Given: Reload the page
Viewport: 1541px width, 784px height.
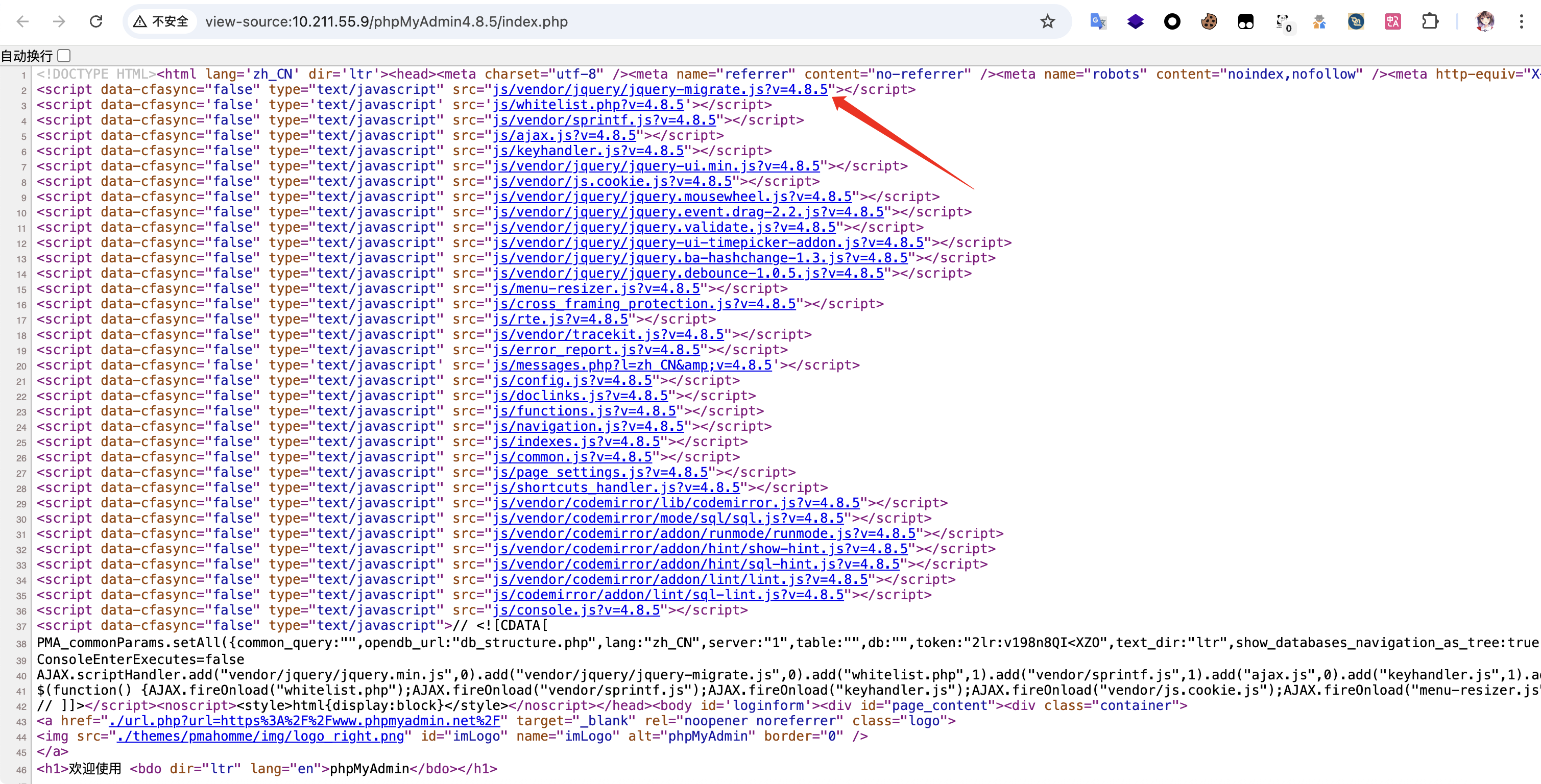Looking at the screenshot, I should tap(95, 22).
